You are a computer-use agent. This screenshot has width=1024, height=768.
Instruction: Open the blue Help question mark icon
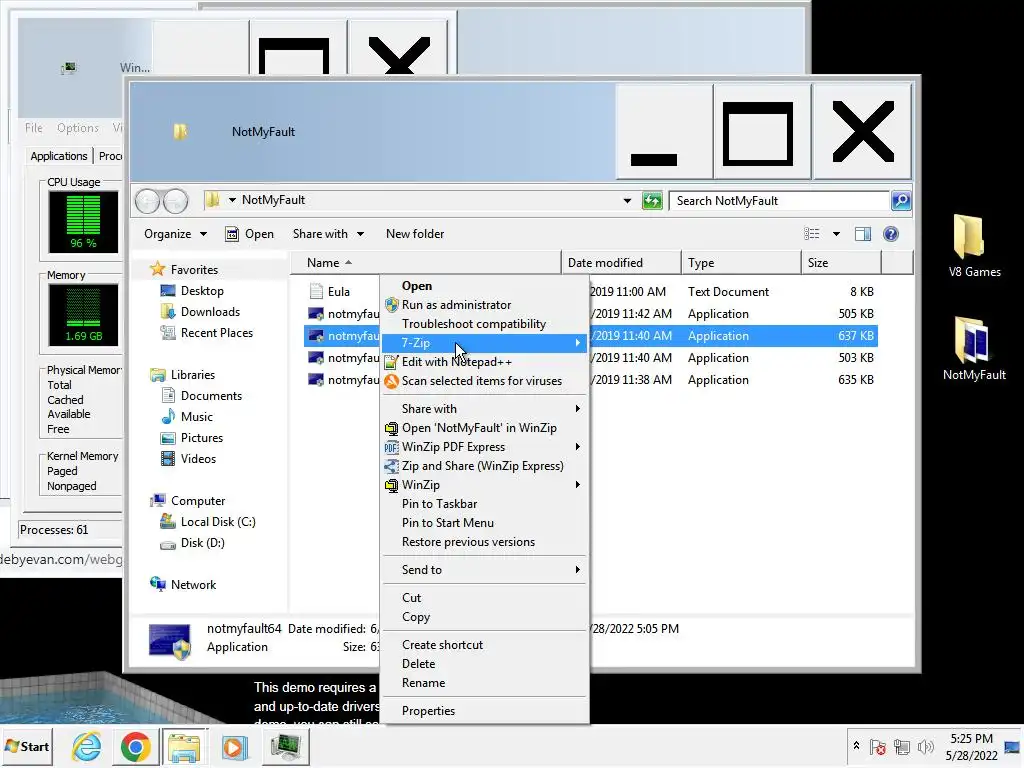(x=891, y=234)
